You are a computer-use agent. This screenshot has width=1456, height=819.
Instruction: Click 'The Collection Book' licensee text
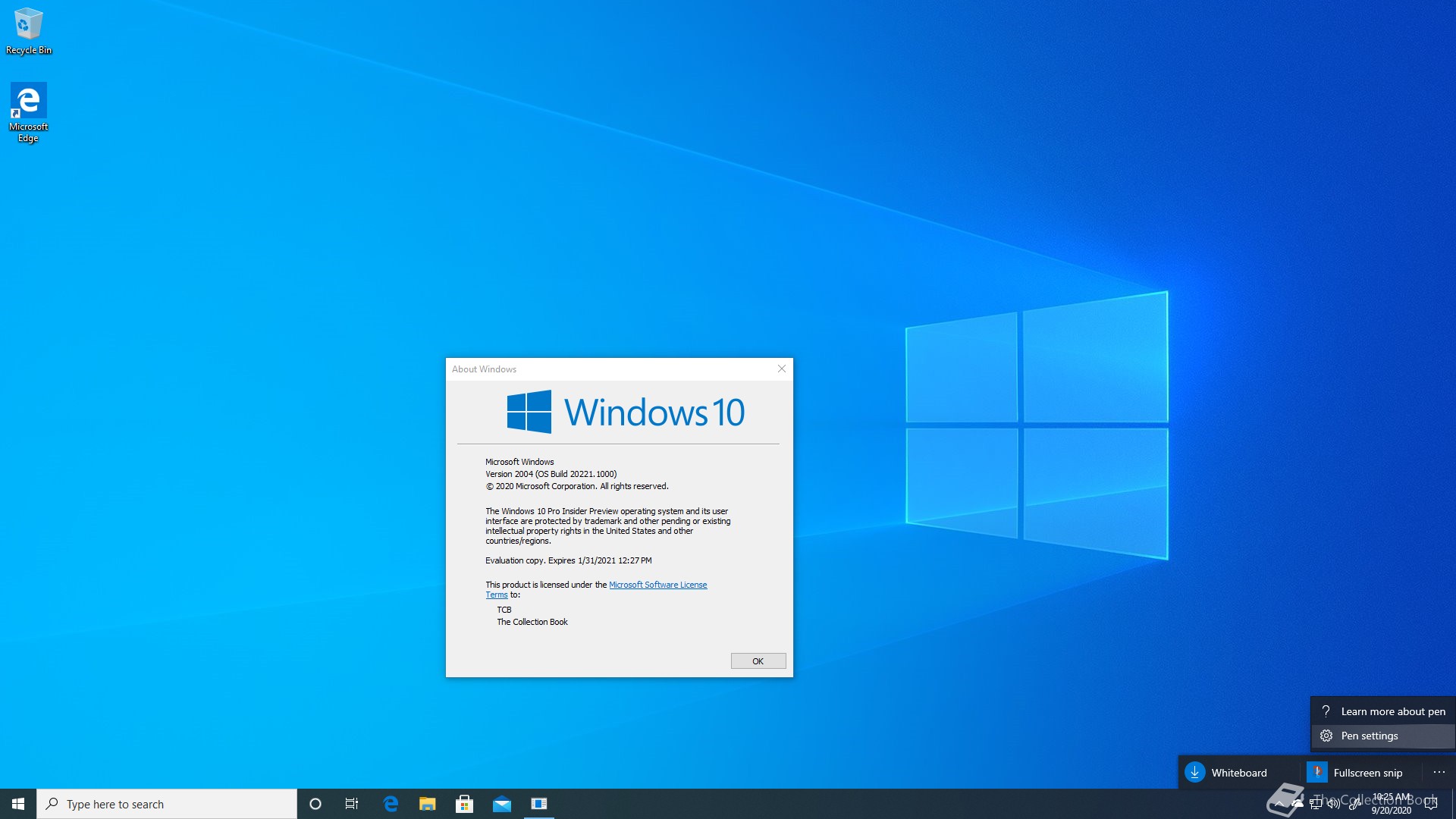tap(532, 622)
